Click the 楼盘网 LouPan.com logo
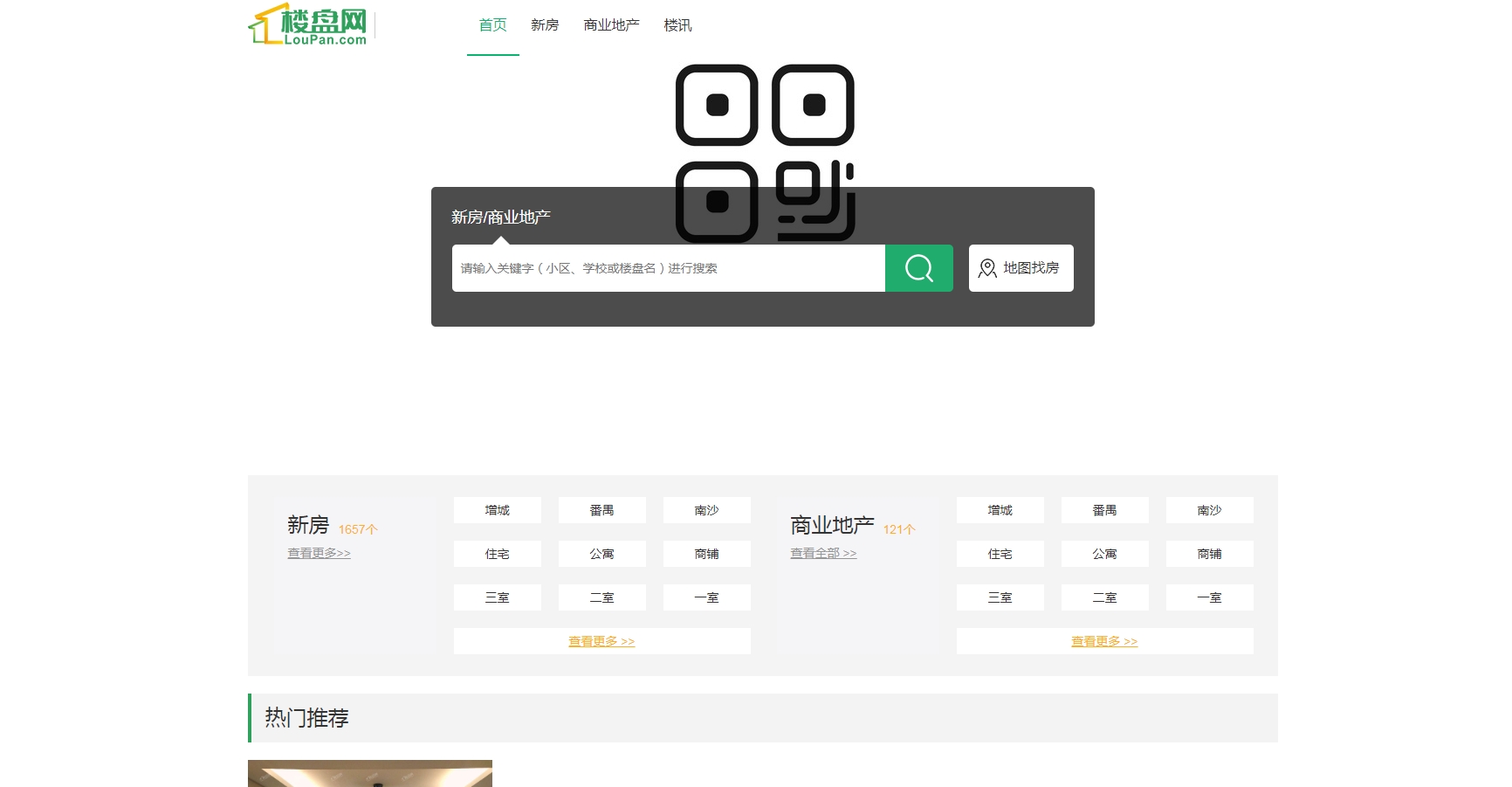 tap(308, 24)
